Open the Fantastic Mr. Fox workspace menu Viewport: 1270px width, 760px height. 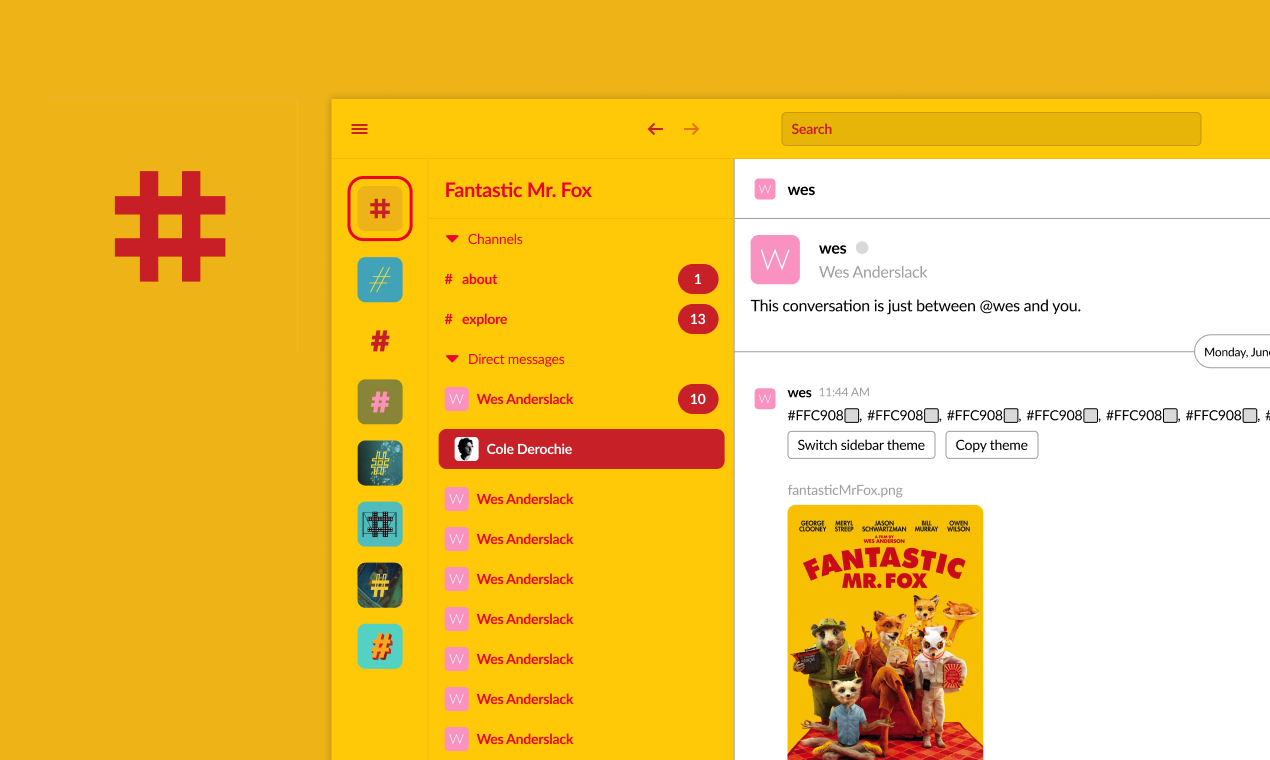518,190
